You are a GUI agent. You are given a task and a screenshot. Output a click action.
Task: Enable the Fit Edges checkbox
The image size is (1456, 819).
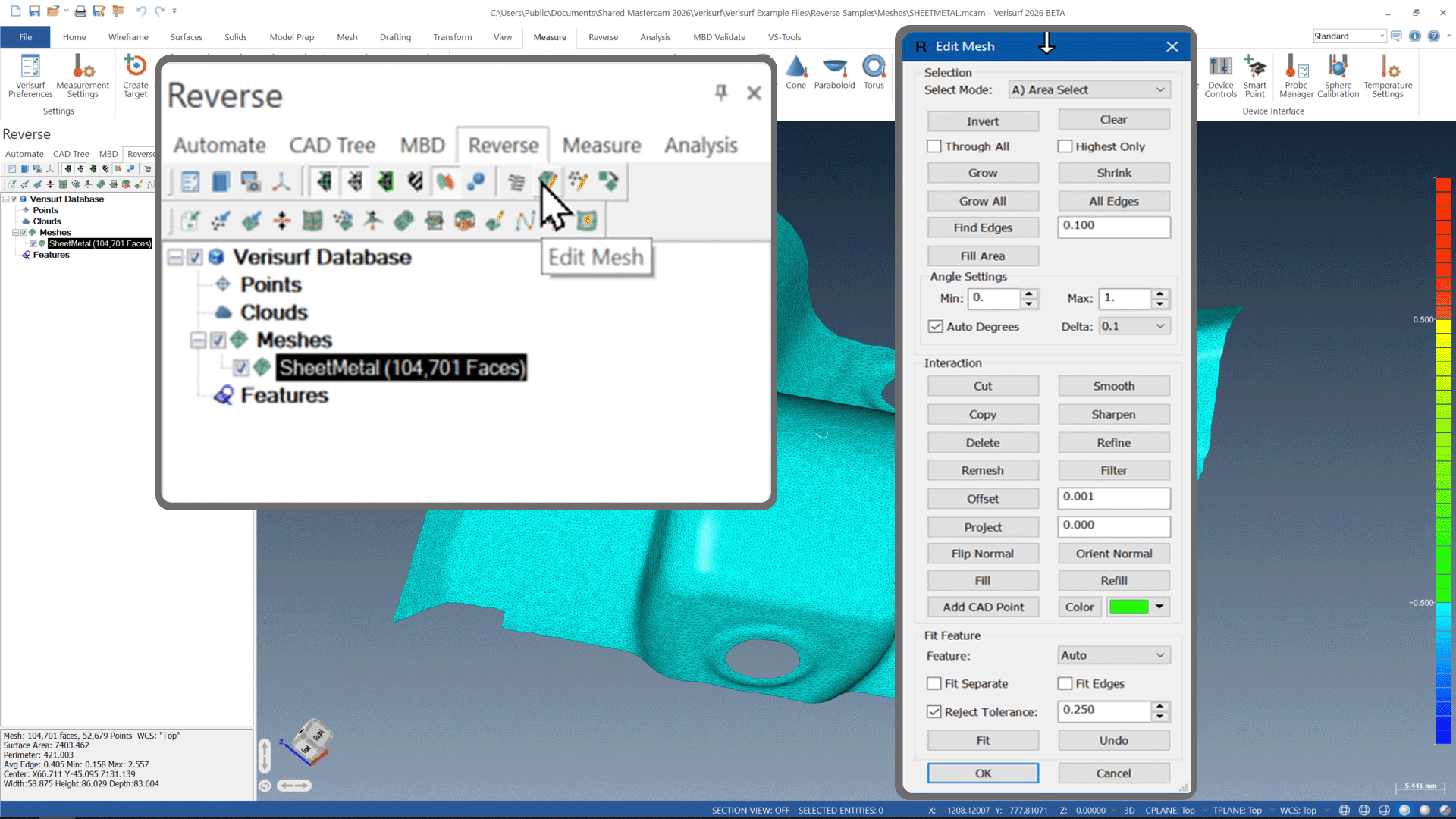tap(1065, 683)
